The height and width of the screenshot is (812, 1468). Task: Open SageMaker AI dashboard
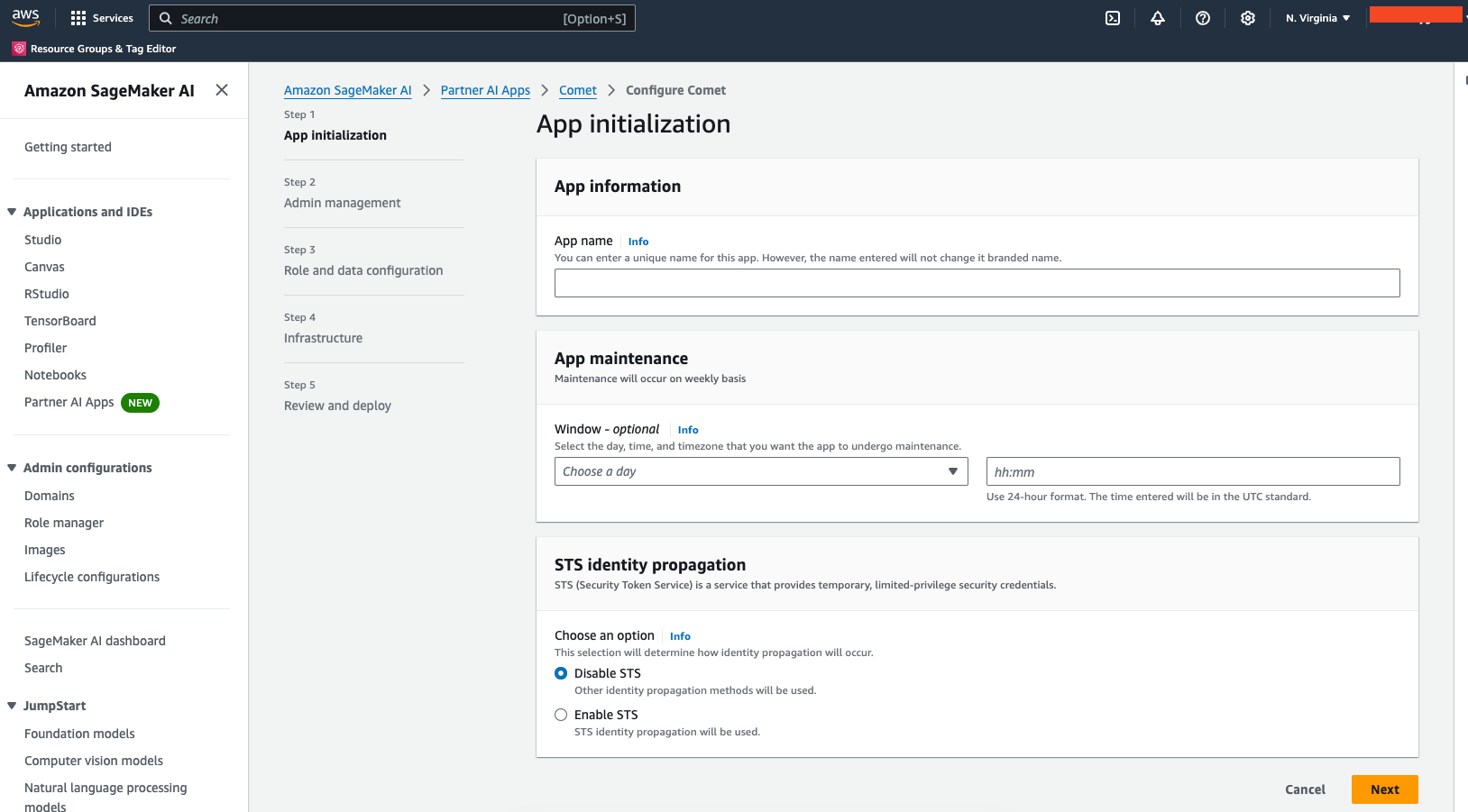[95, 641]
